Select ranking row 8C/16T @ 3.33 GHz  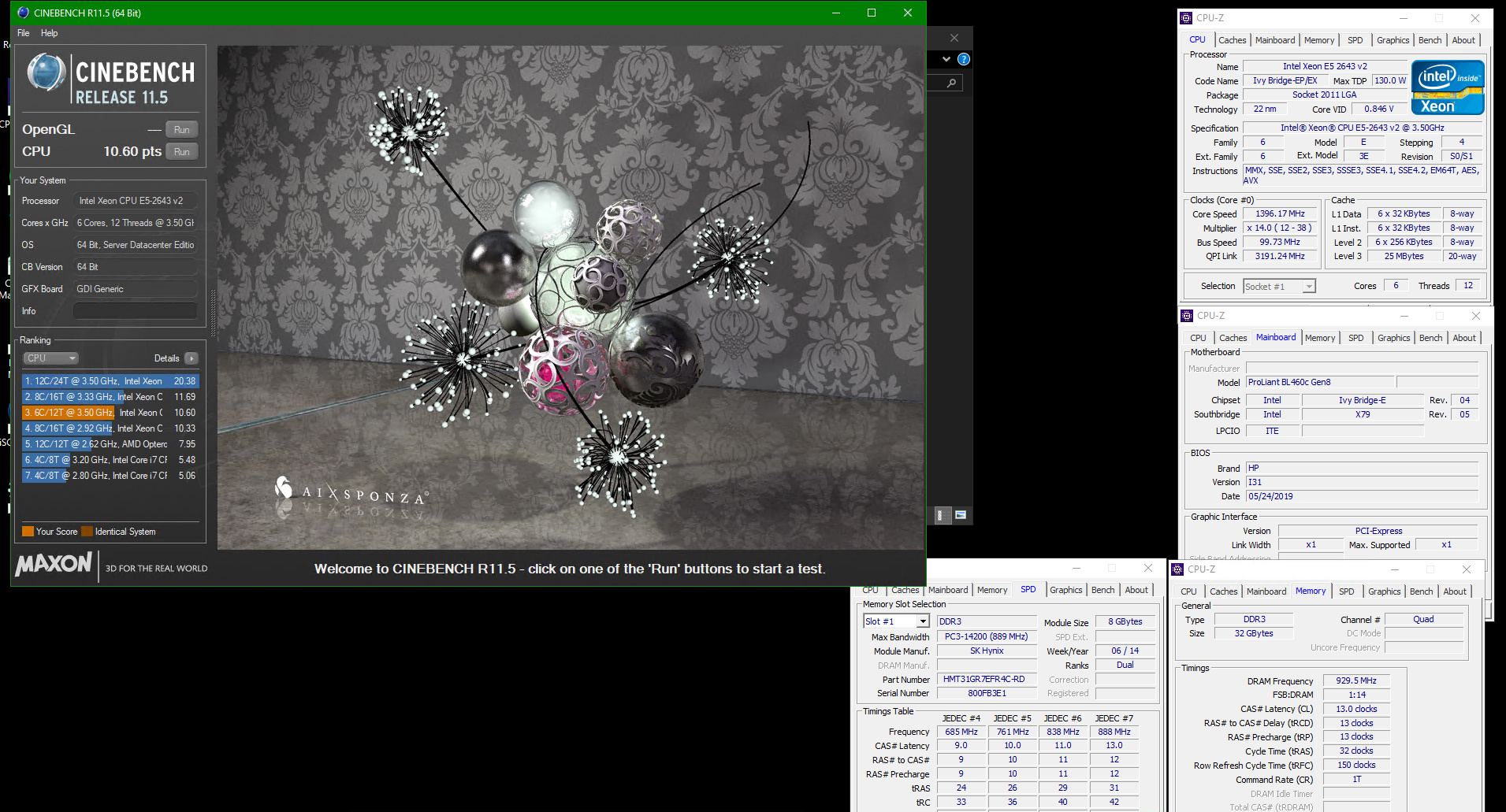[x=110, y=397]
